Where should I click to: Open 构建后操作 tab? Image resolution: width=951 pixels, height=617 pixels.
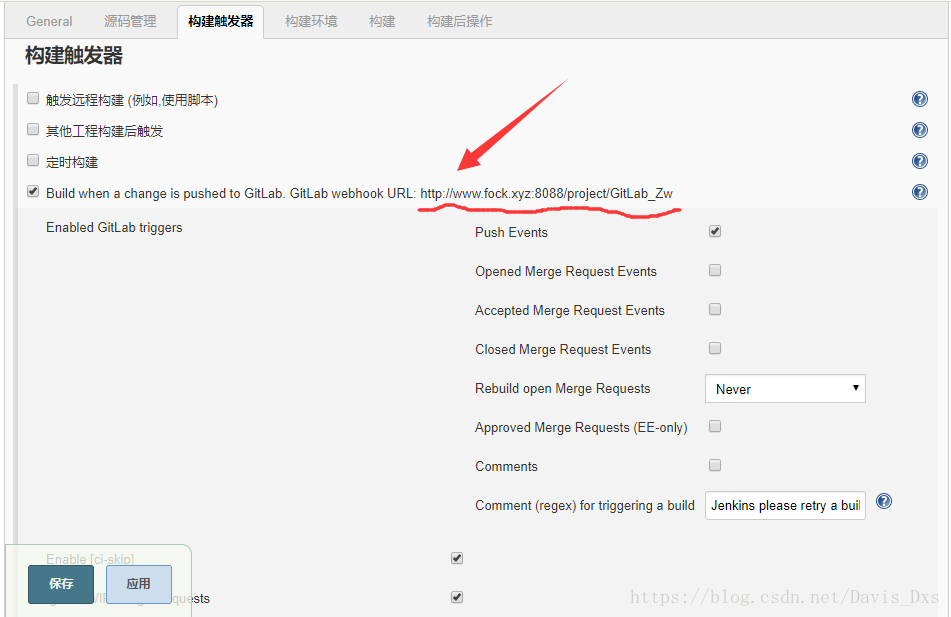460,21
